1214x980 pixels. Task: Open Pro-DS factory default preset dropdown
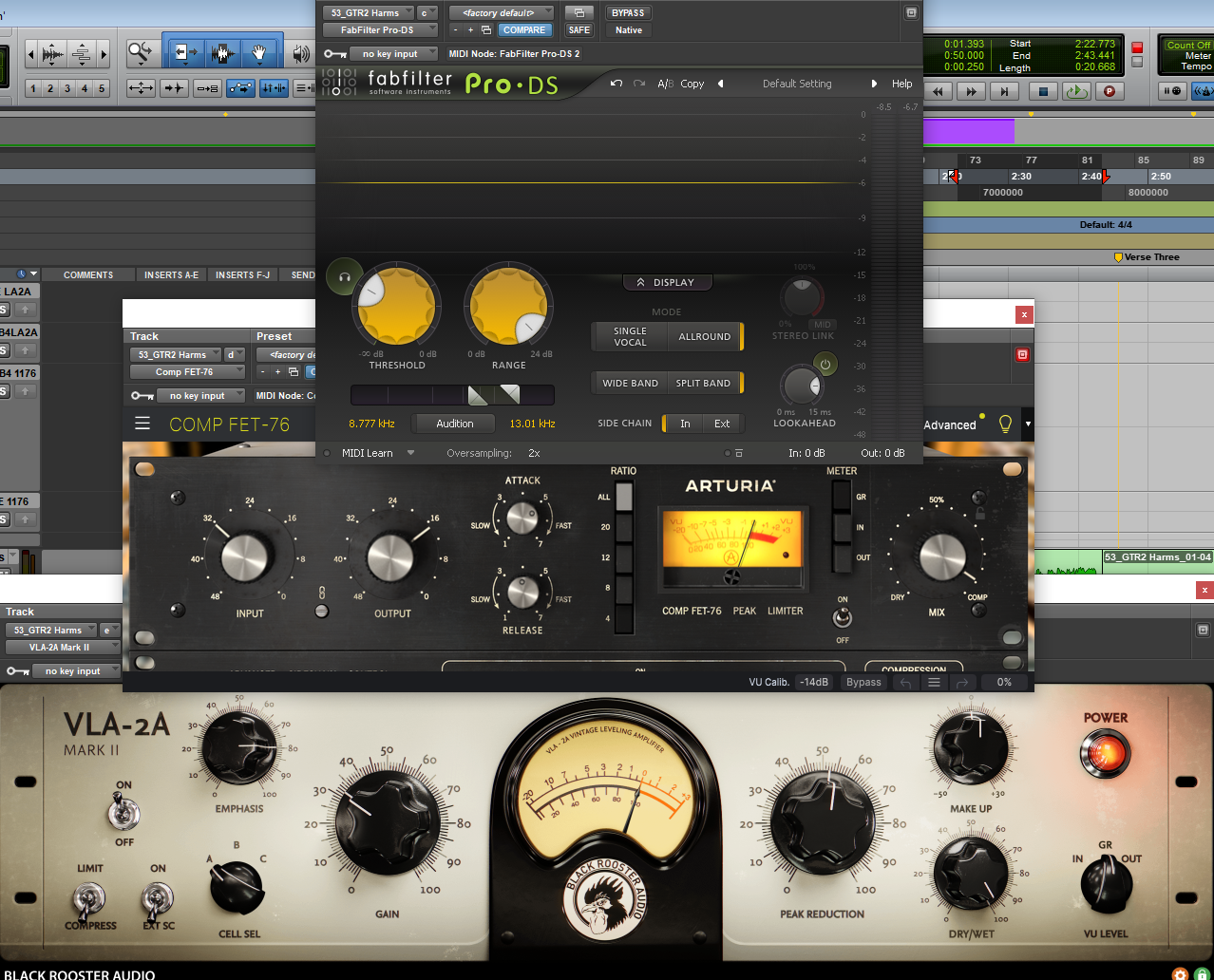(x=503, y=12)
